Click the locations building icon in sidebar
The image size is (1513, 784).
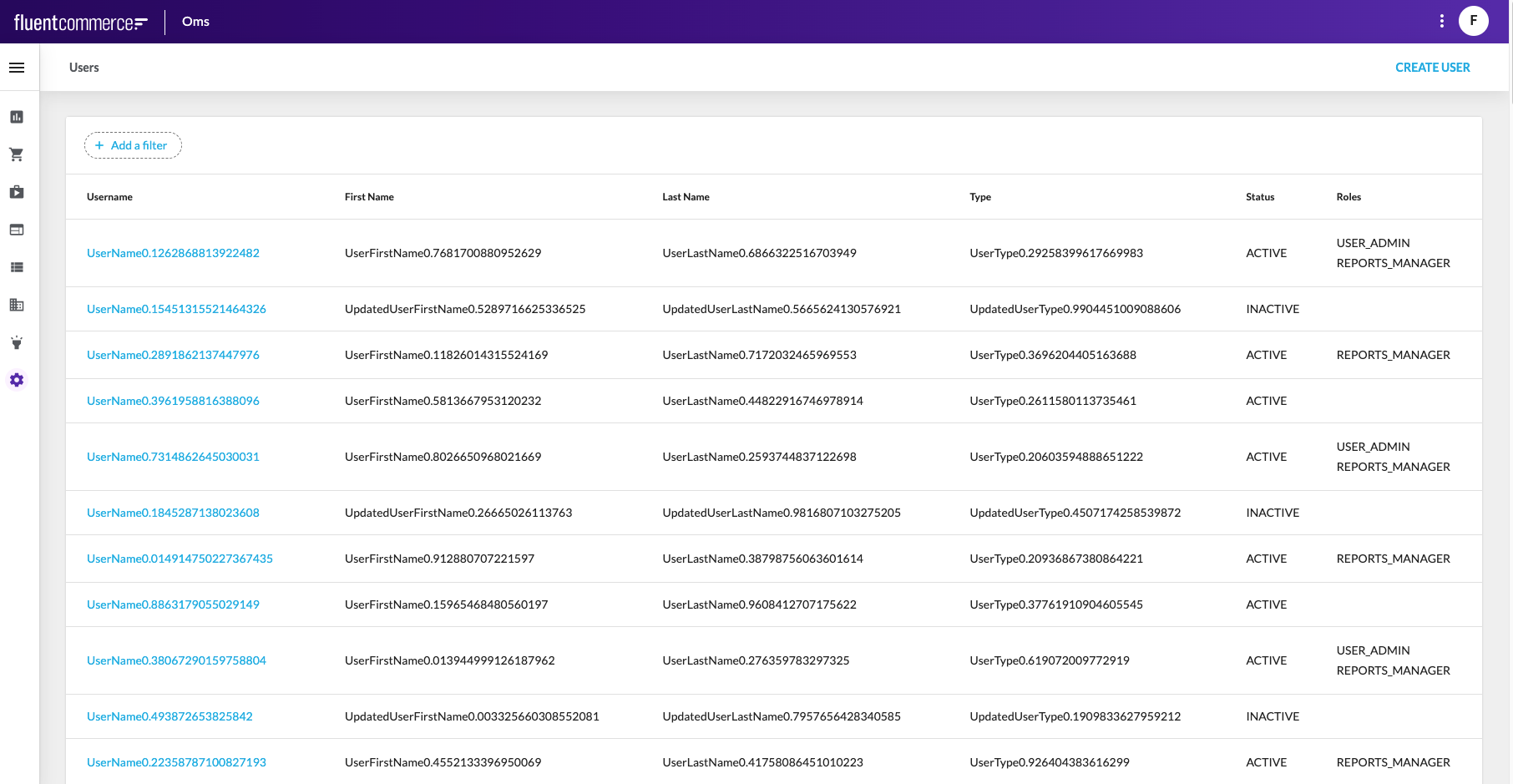17,305
